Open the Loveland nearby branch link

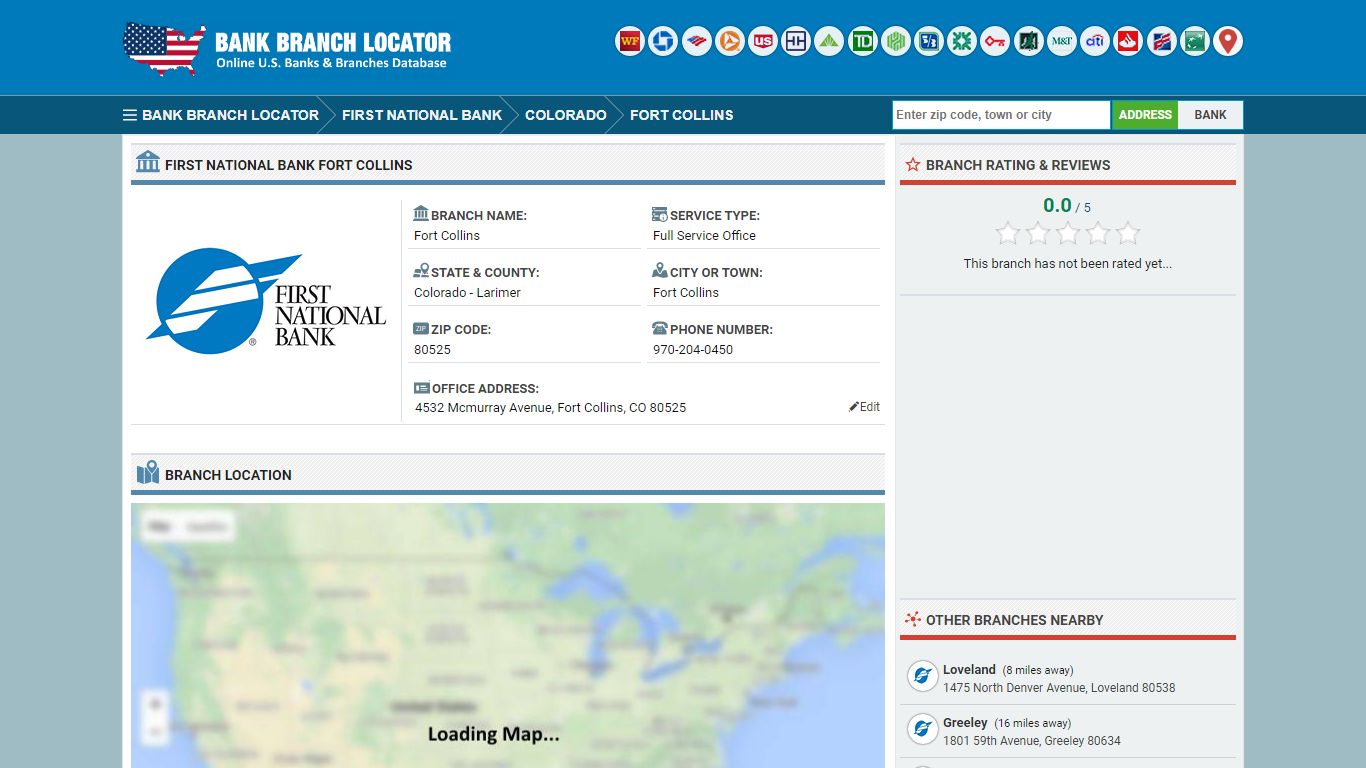[969, 670]
